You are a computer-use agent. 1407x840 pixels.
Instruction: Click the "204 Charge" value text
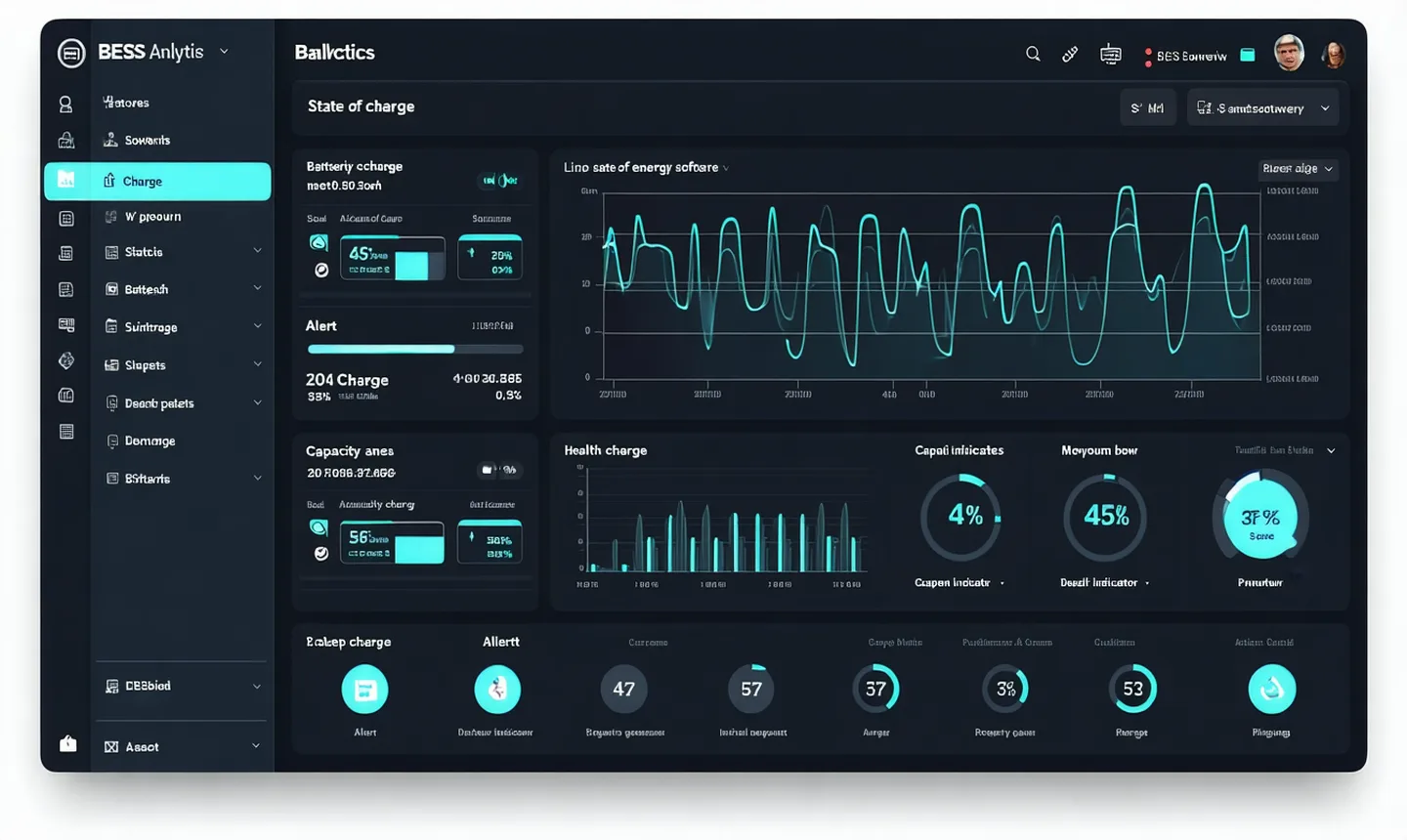(347, 380)
